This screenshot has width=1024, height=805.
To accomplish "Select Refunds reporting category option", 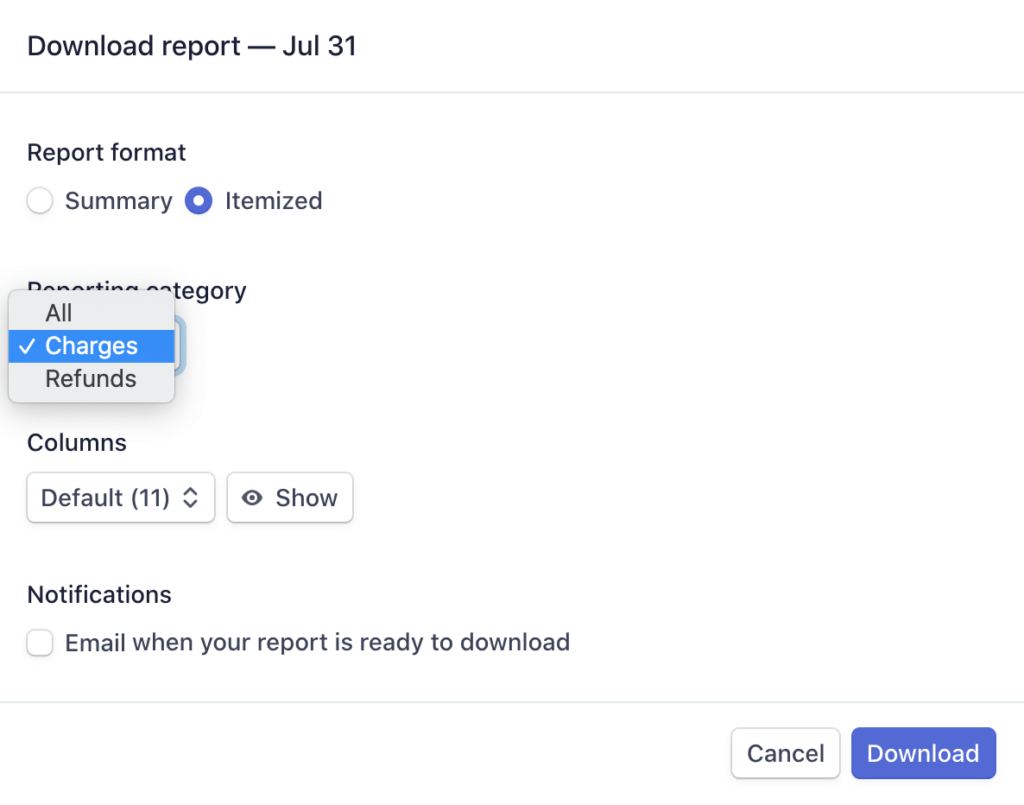I will click(91, 379).
